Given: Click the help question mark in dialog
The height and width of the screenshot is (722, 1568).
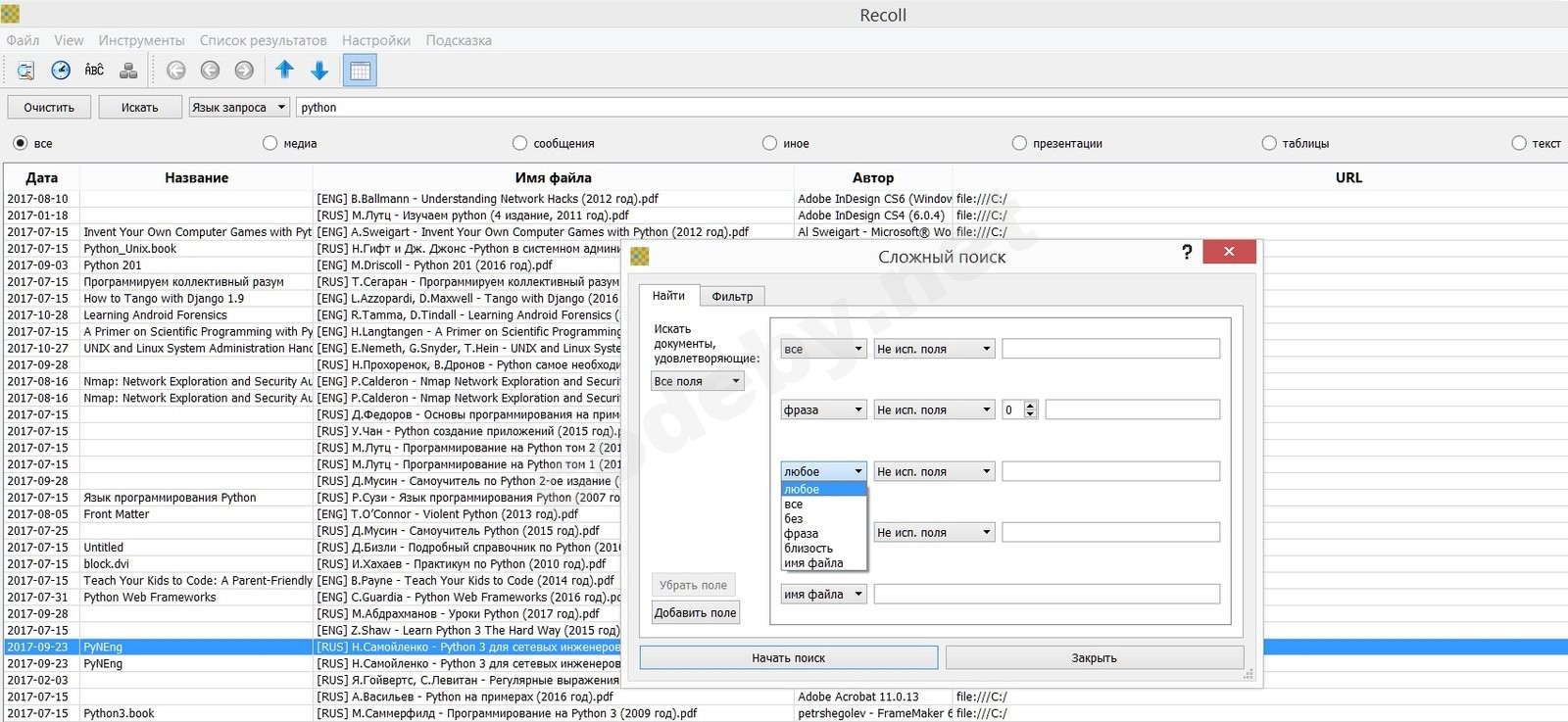Looking at the screenshot, I should [1187, 253].
